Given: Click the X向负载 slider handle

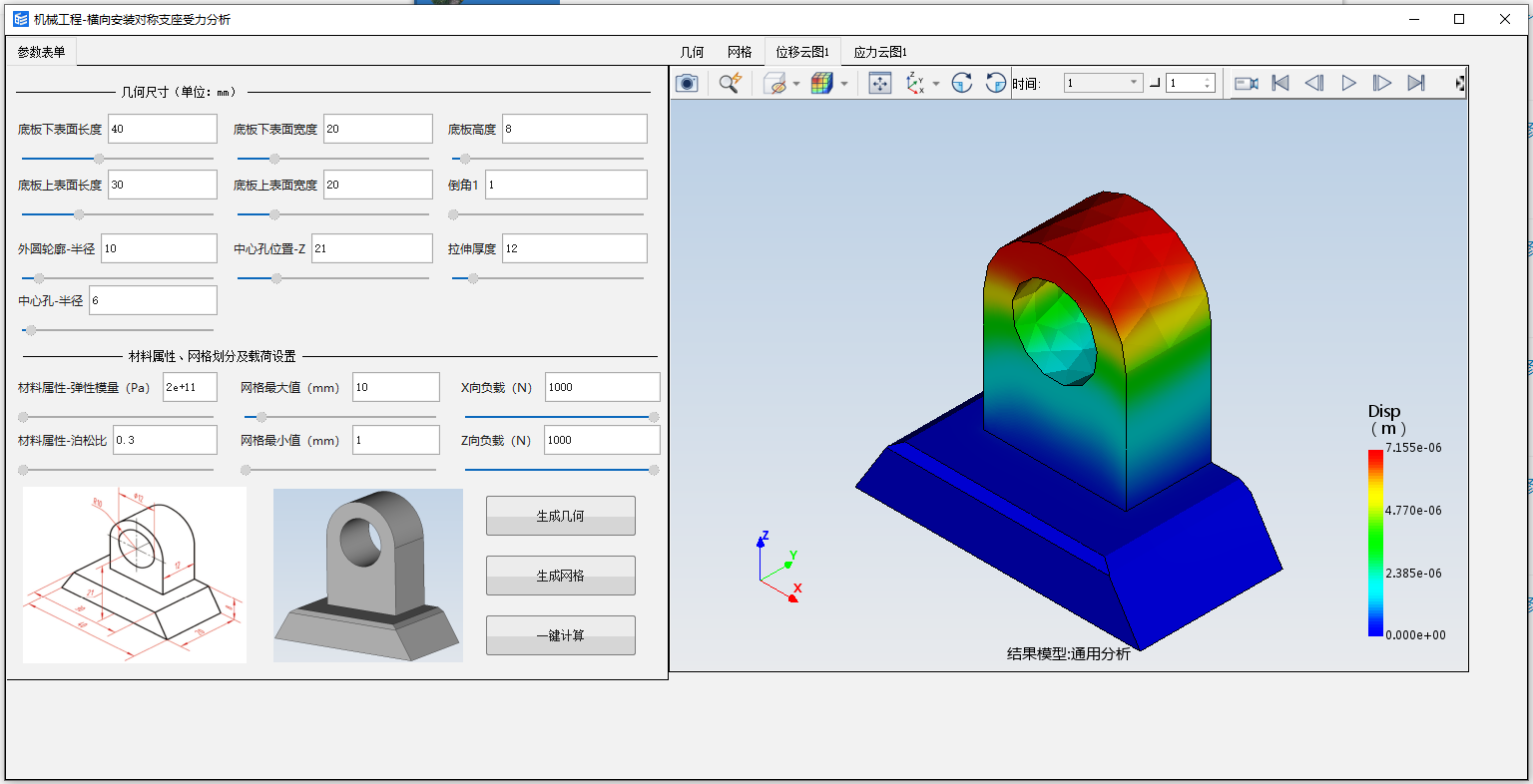Looking at the screenshot, I should (x=654, y=417).
